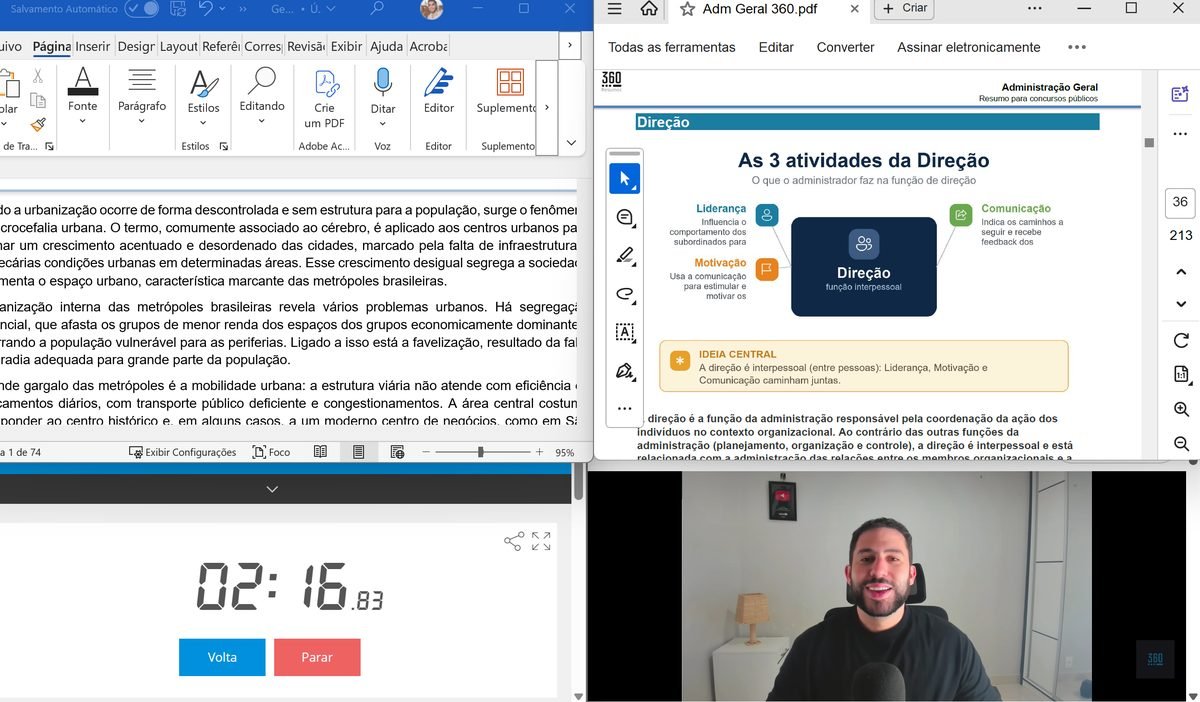This screenshot has width=1200, height=702.
Task: Open the Fonte dropdown group
Action: 82,97
